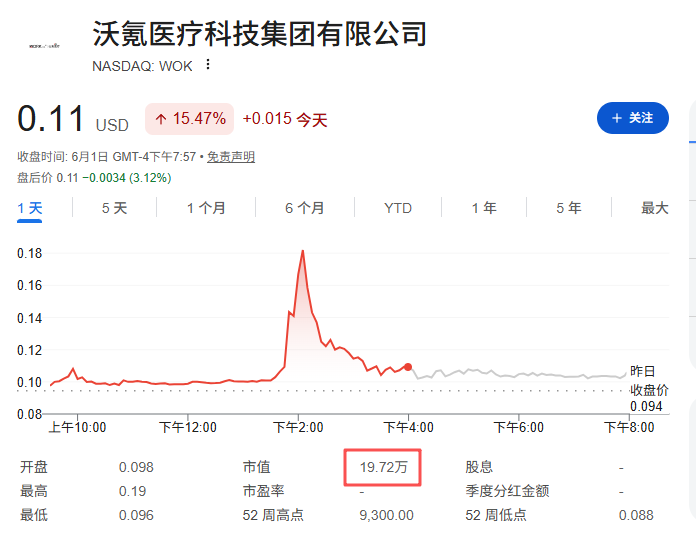The height and width of the screenshot is (542, 696).
Task: Click the NASDAQ: WOK ticker label
Action: click(x=142, y=66)
